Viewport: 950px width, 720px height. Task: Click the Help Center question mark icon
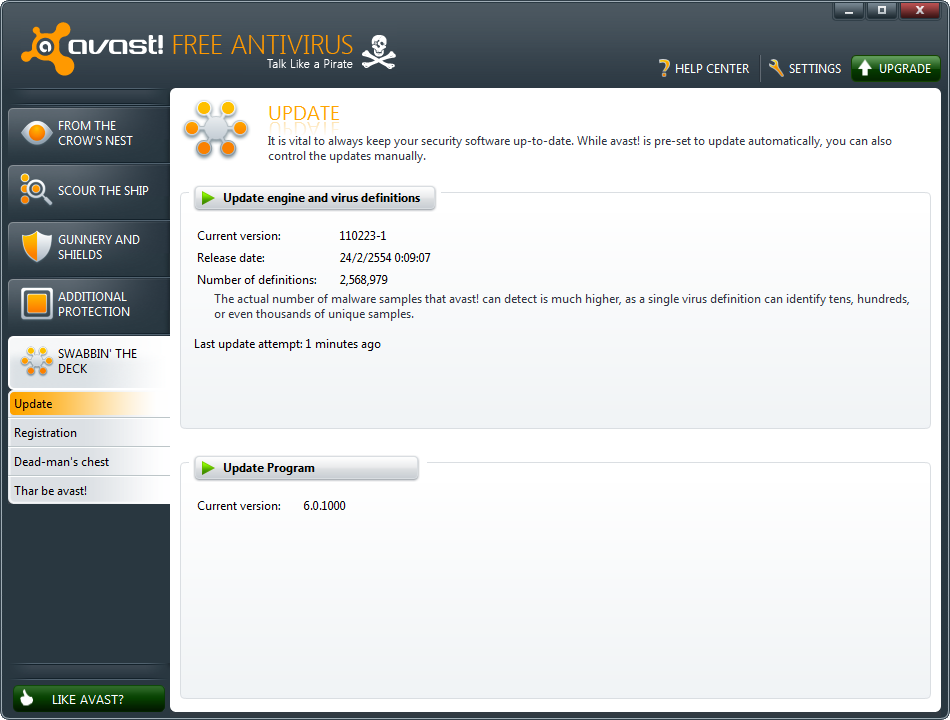[x=664, y=68]
